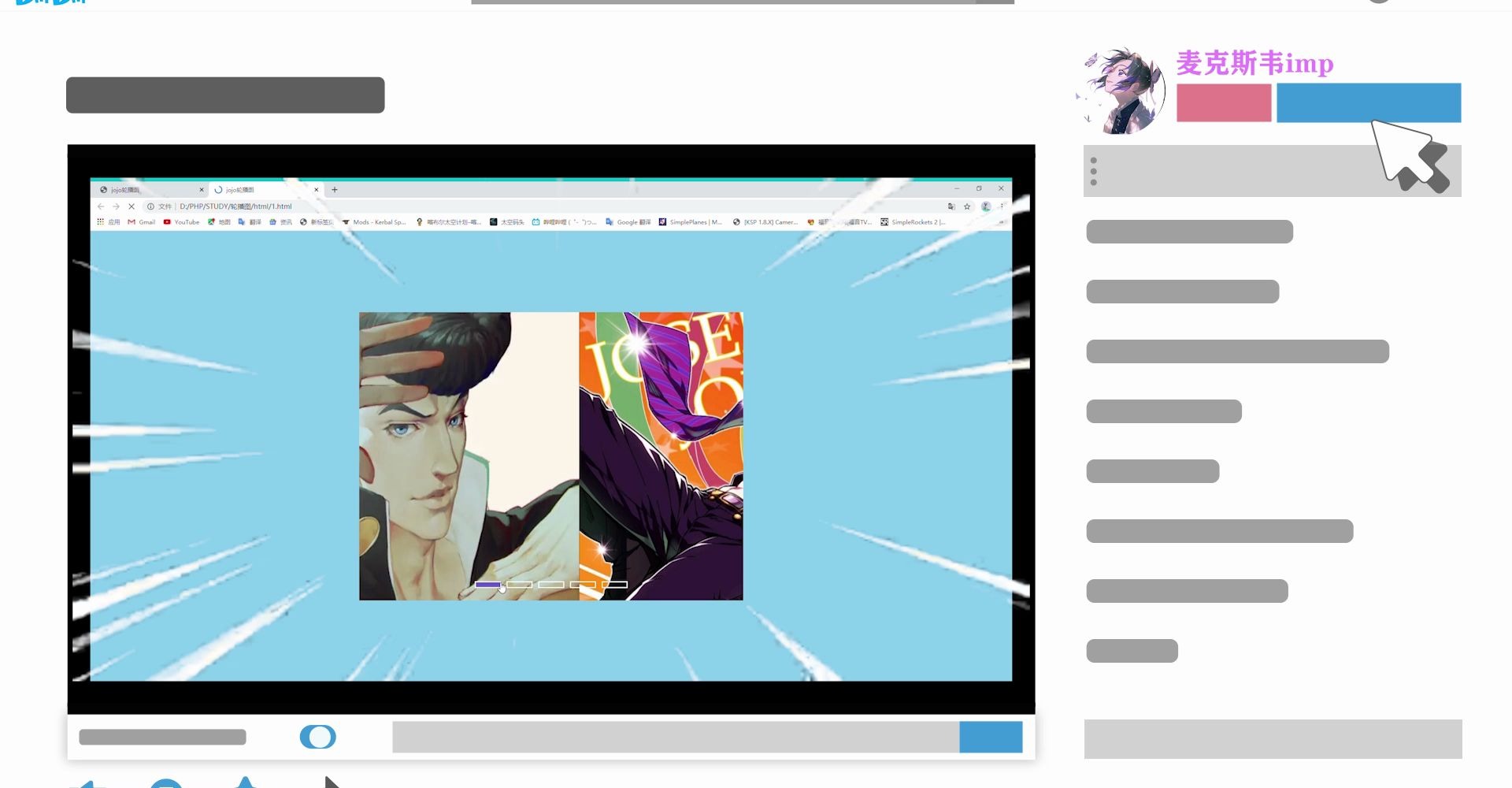Screen dimensions: 1512x788
Task: Open the 哔哩哔哩 bookmark
Action: (x=564, y=222)
